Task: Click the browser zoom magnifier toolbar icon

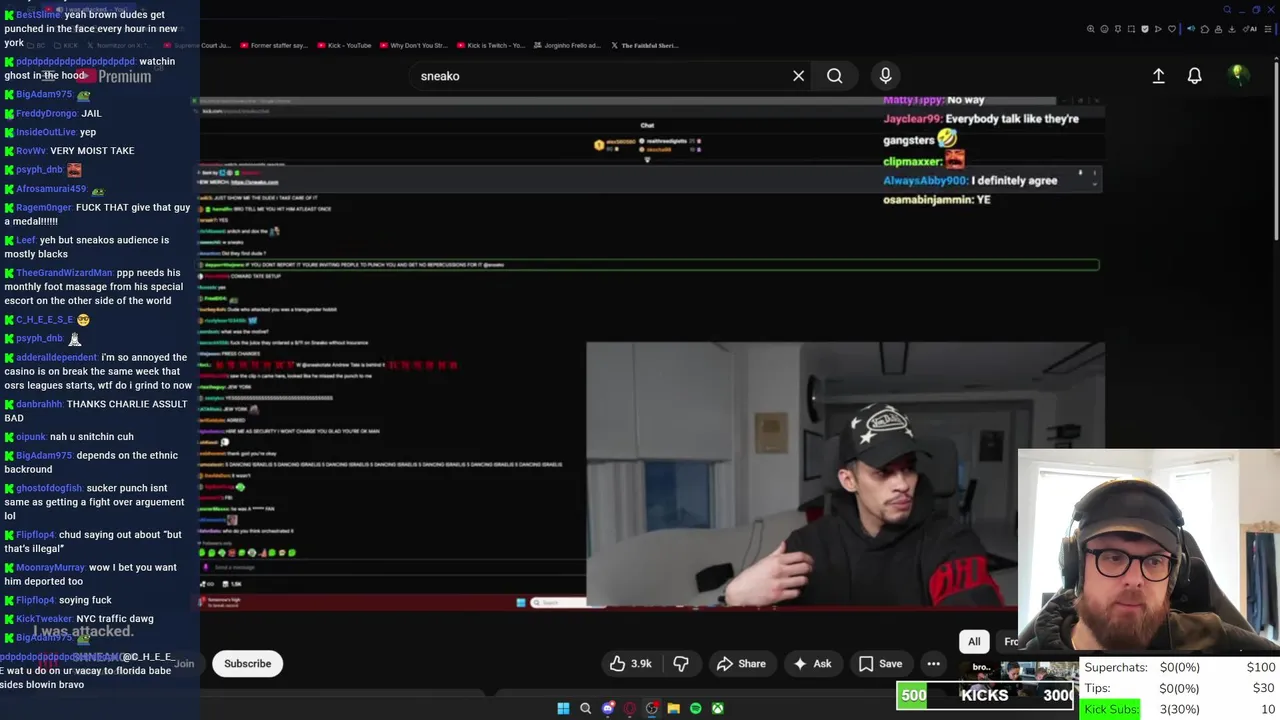Action: 1091,29
